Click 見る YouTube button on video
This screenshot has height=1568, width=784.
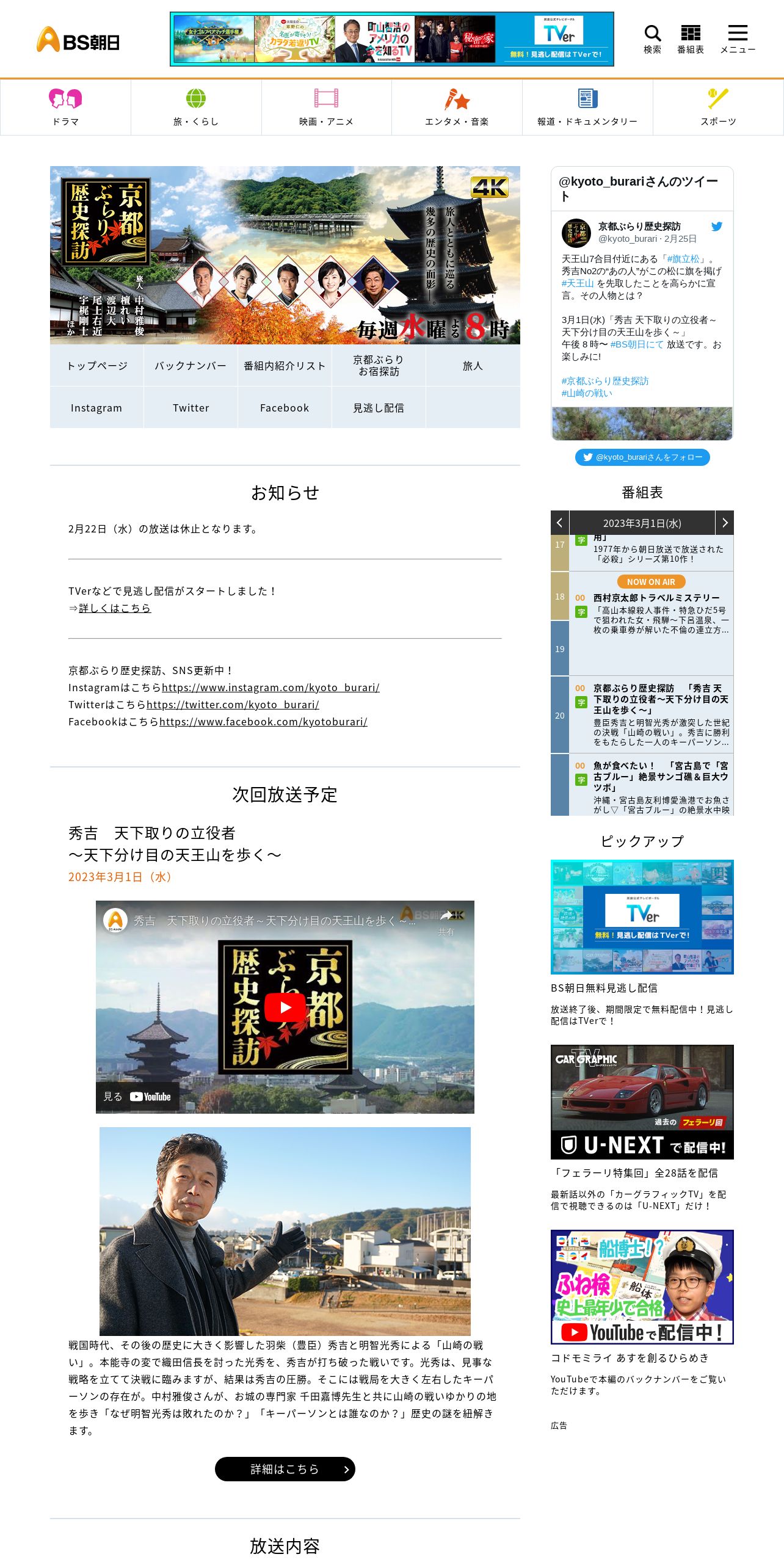tap(137, 1097)
